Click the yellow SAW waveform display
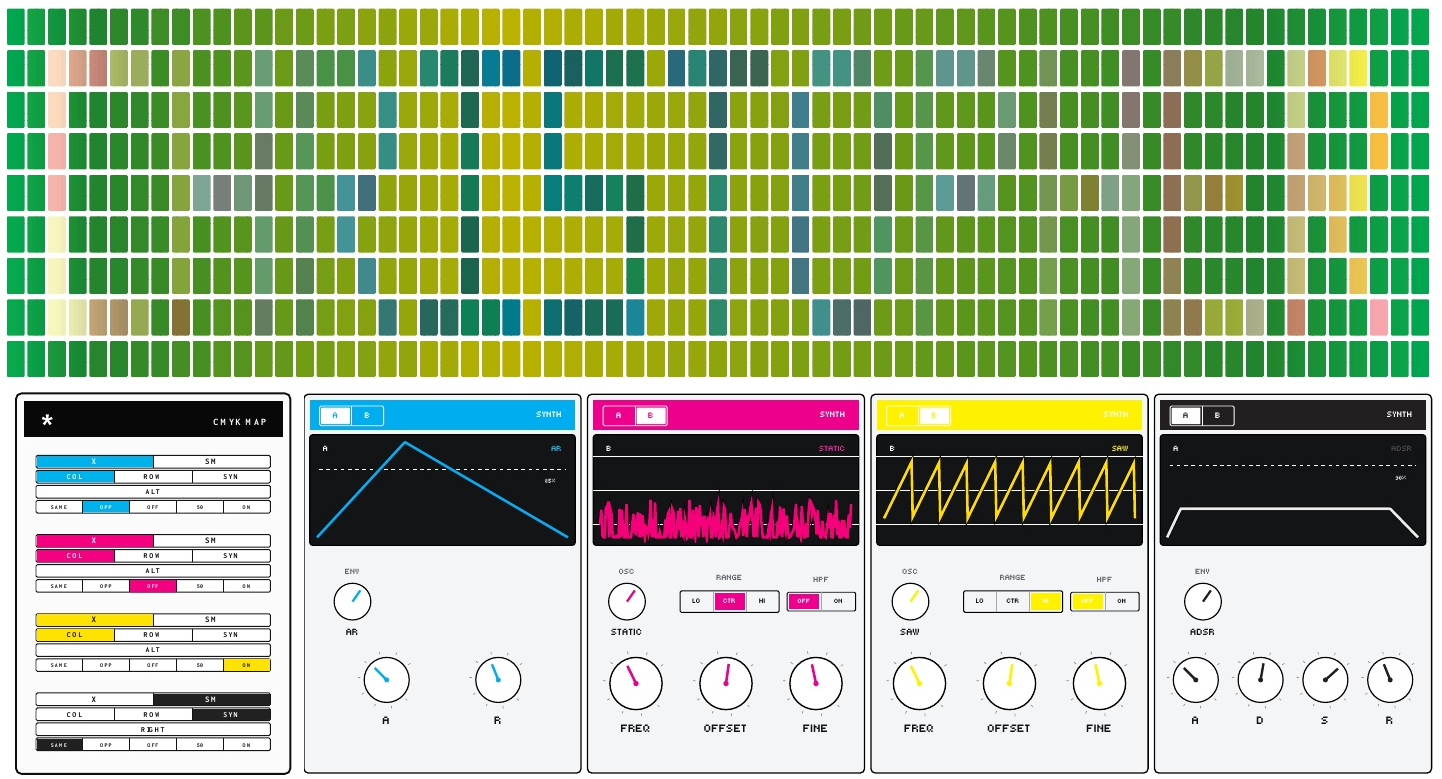The height and width of the screenshot is (779, 1442). pyautogui.click(x=1009, y=490)
